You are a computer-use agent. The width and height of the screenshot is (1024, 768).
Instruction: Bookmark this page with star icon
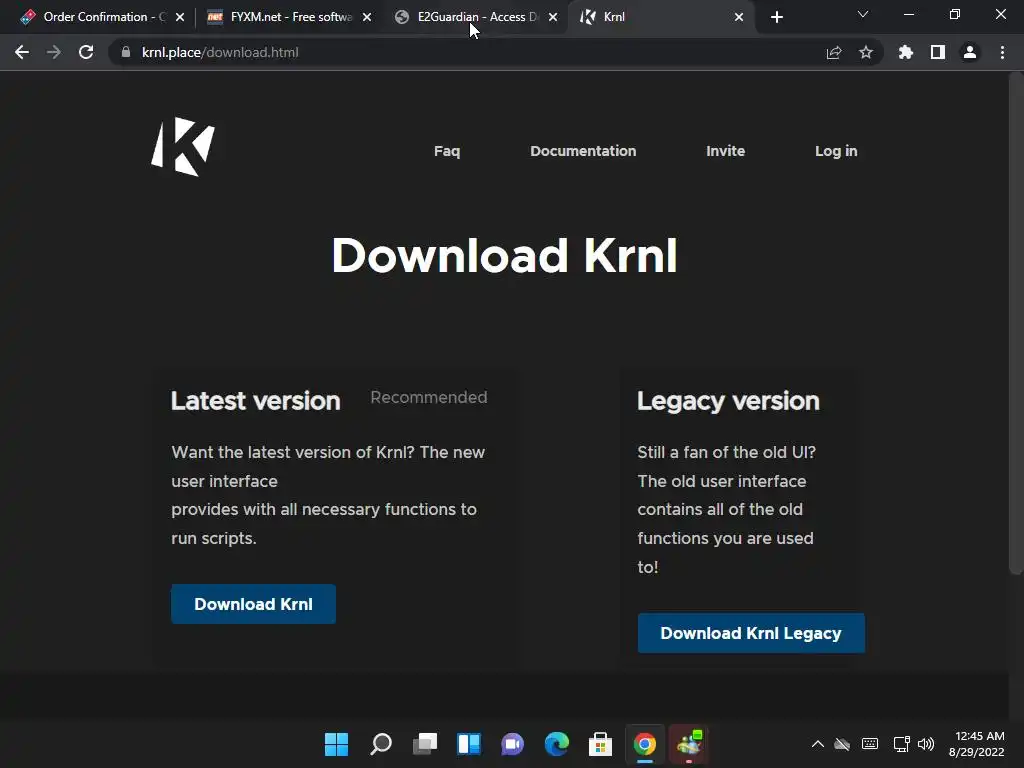click(866, 52)
